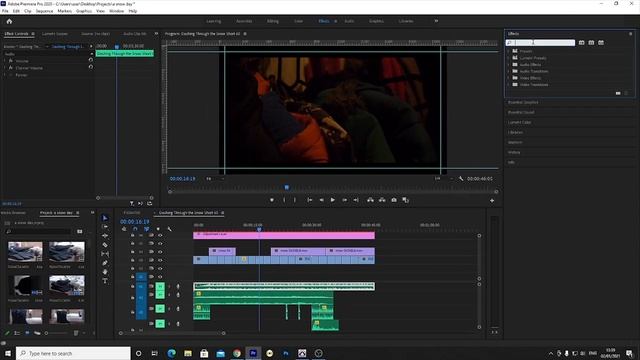Click the Mark Out button
The height and width of the screenshot is (360, 640).
tap(295, 200)
